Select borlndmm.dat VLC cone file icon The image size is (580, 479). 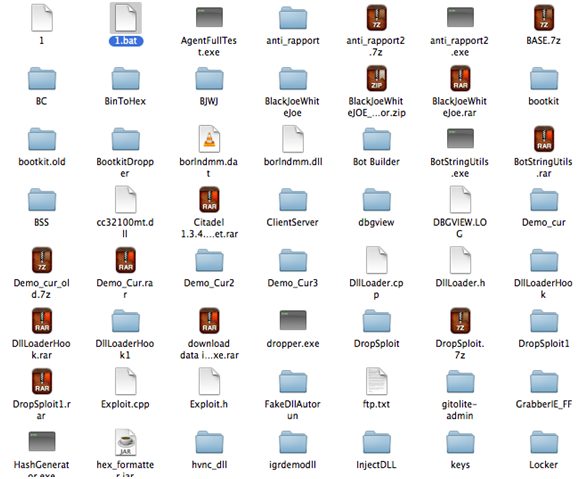point(209,139)
